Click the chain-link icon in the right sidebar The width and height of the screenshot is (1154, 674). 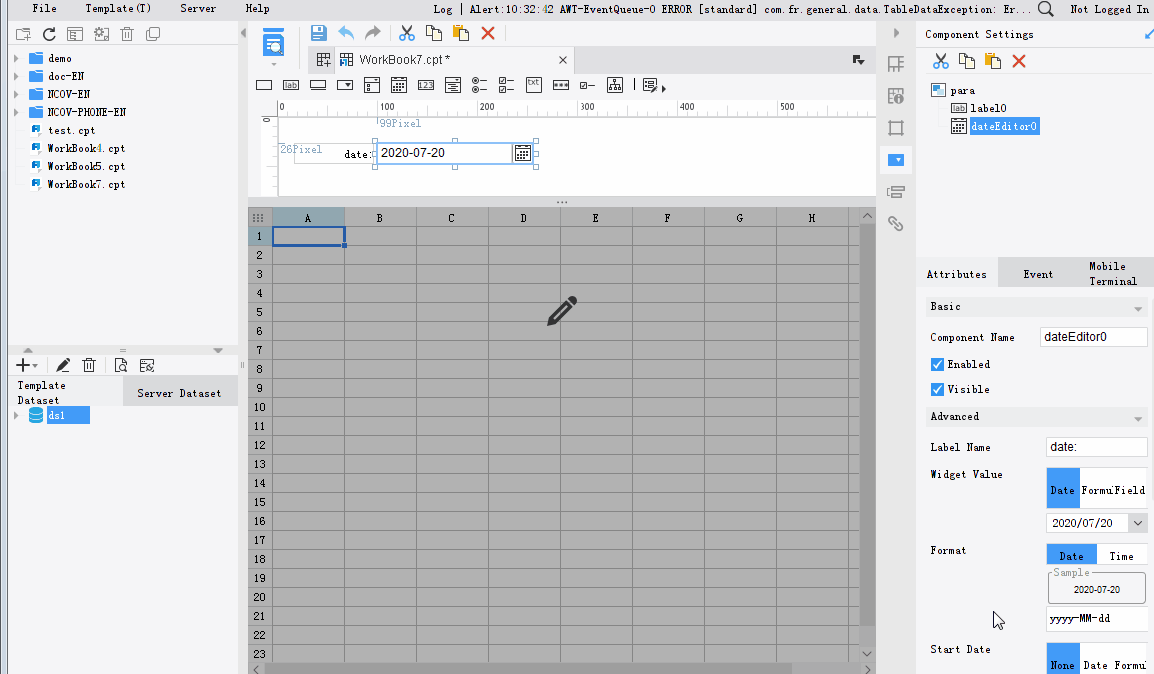pyautogui.click(x=896, y=224)
